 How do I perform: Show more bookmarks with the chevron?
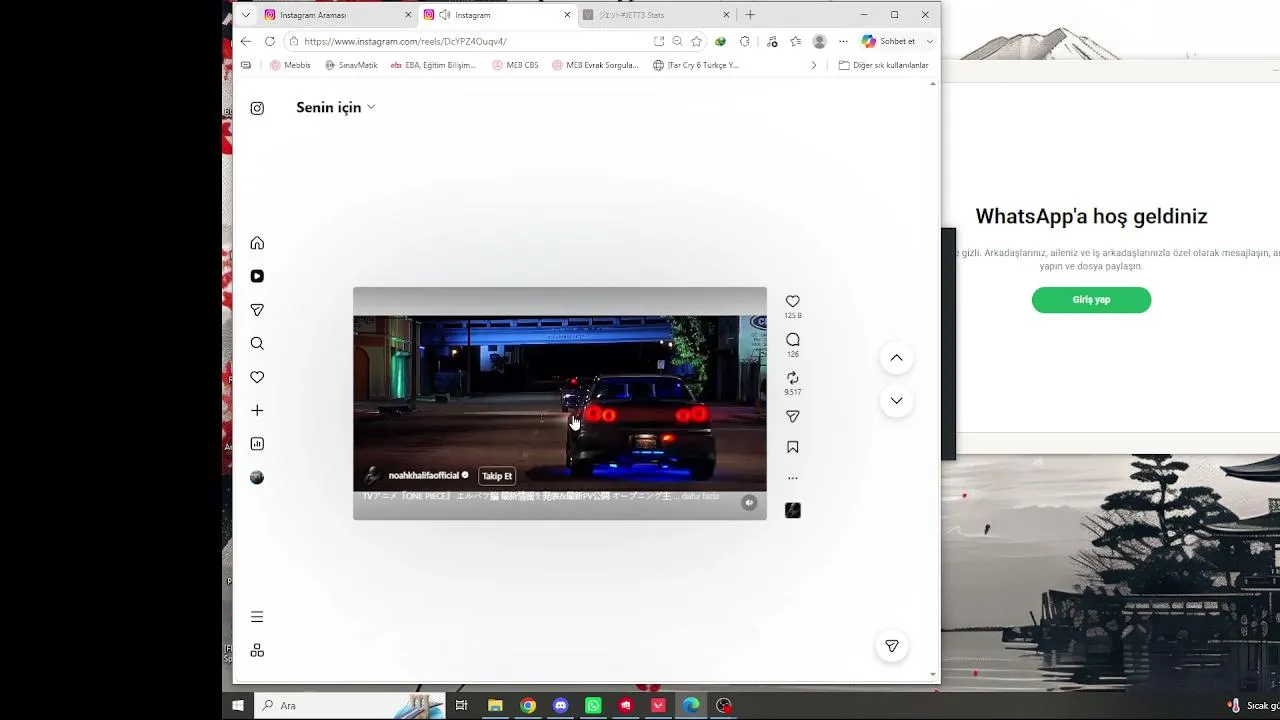tap(814, 65)
